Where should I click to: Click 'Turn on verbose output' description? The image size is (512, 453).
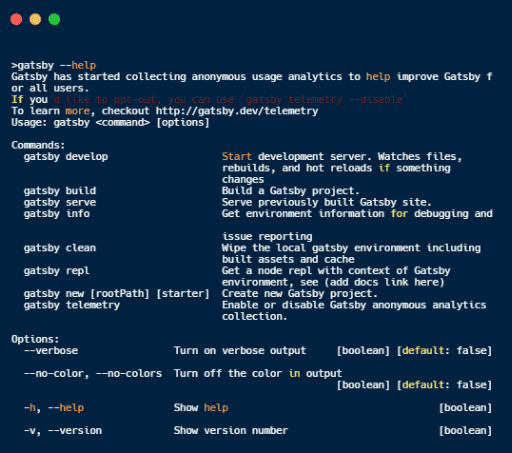pyautogui.click(x=240, y=351)
